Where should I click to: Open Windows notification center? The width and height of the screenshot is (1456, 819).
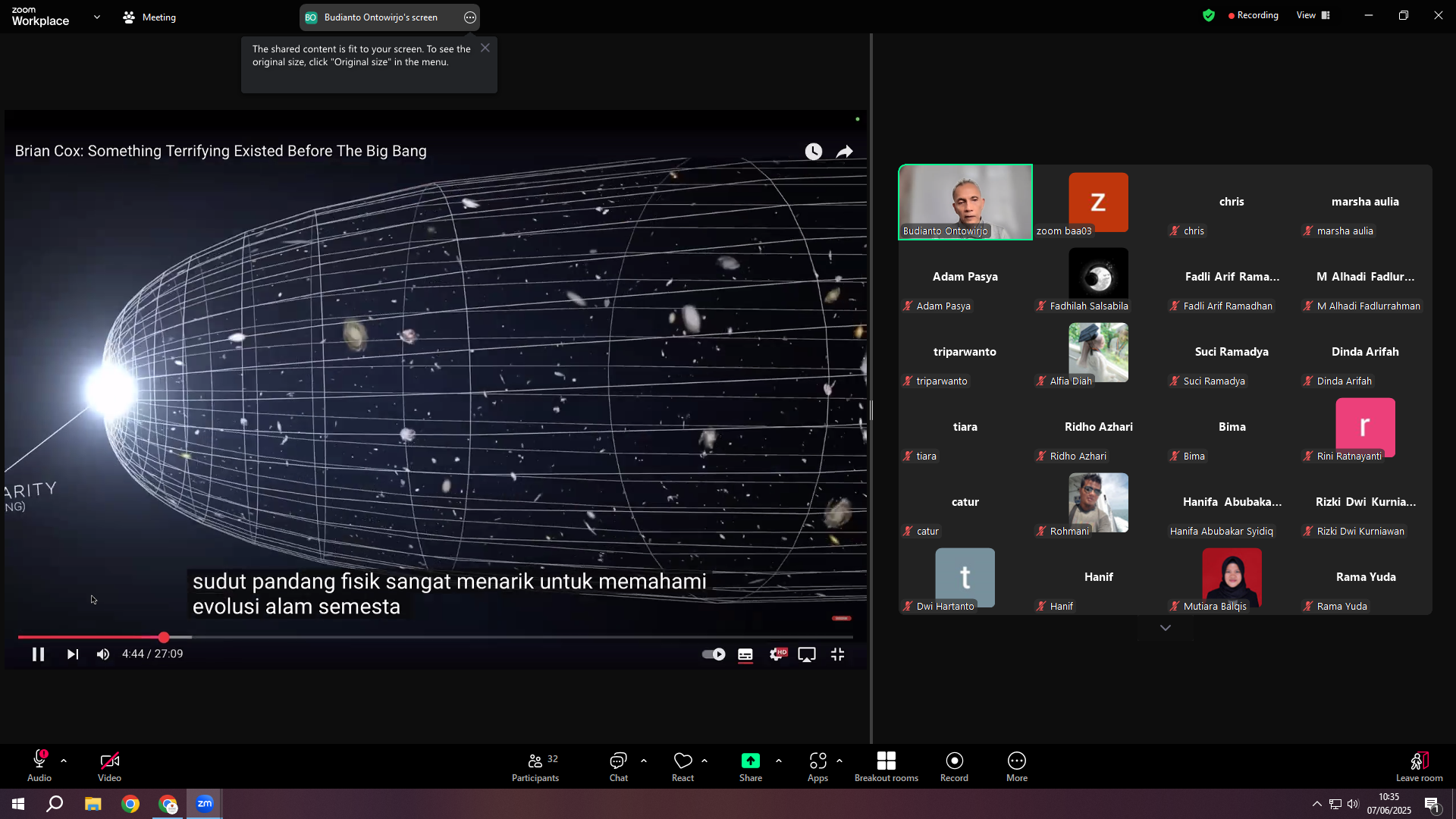(1432, 804)
